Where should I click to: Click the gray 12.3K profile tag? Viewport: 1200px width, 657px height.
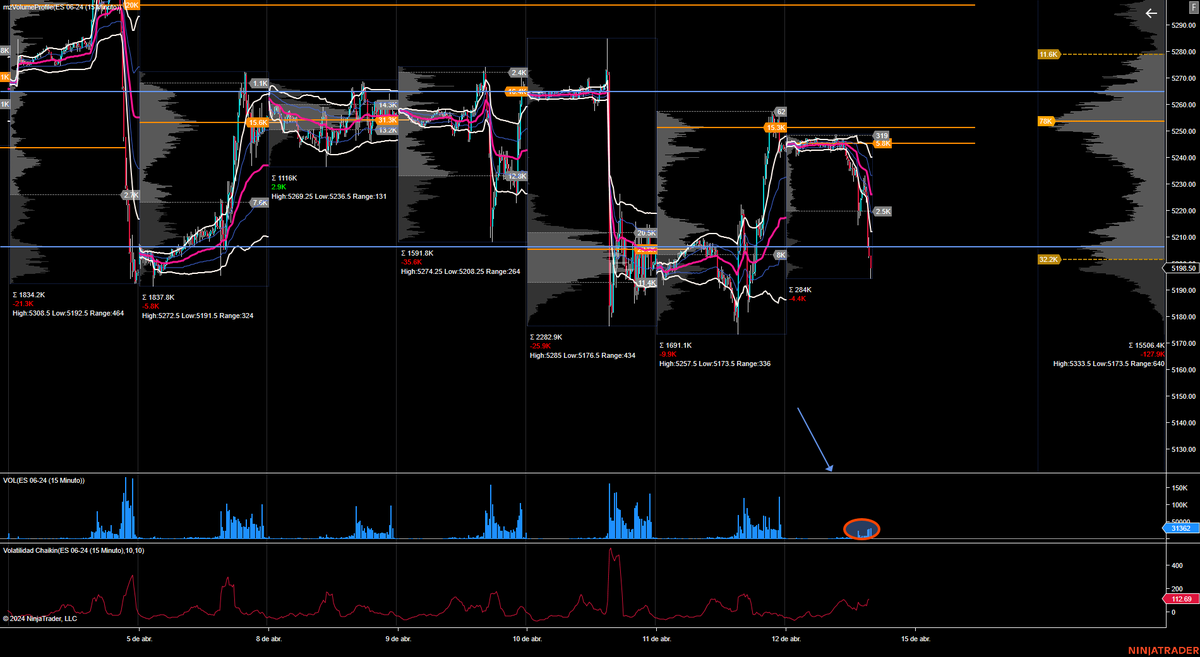[x=516, y=176]
